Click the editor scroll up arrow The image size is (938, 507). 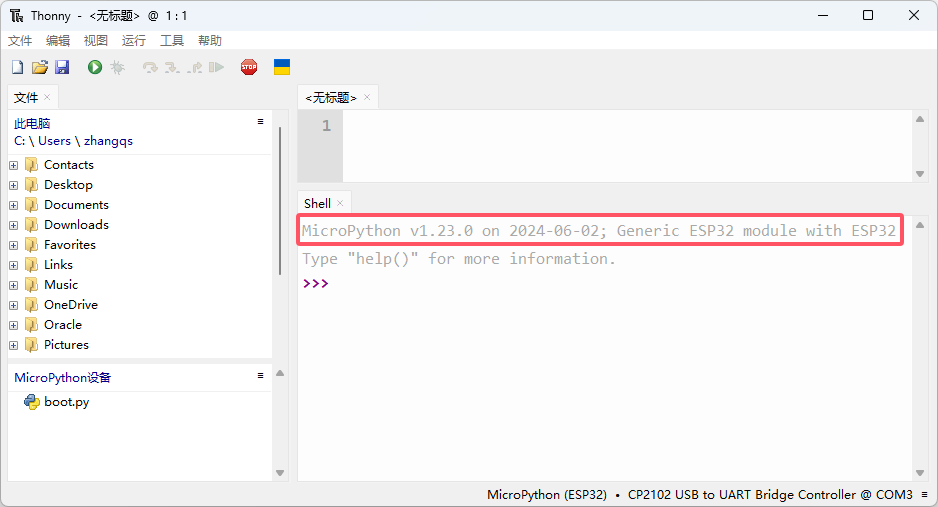(920, 119)
